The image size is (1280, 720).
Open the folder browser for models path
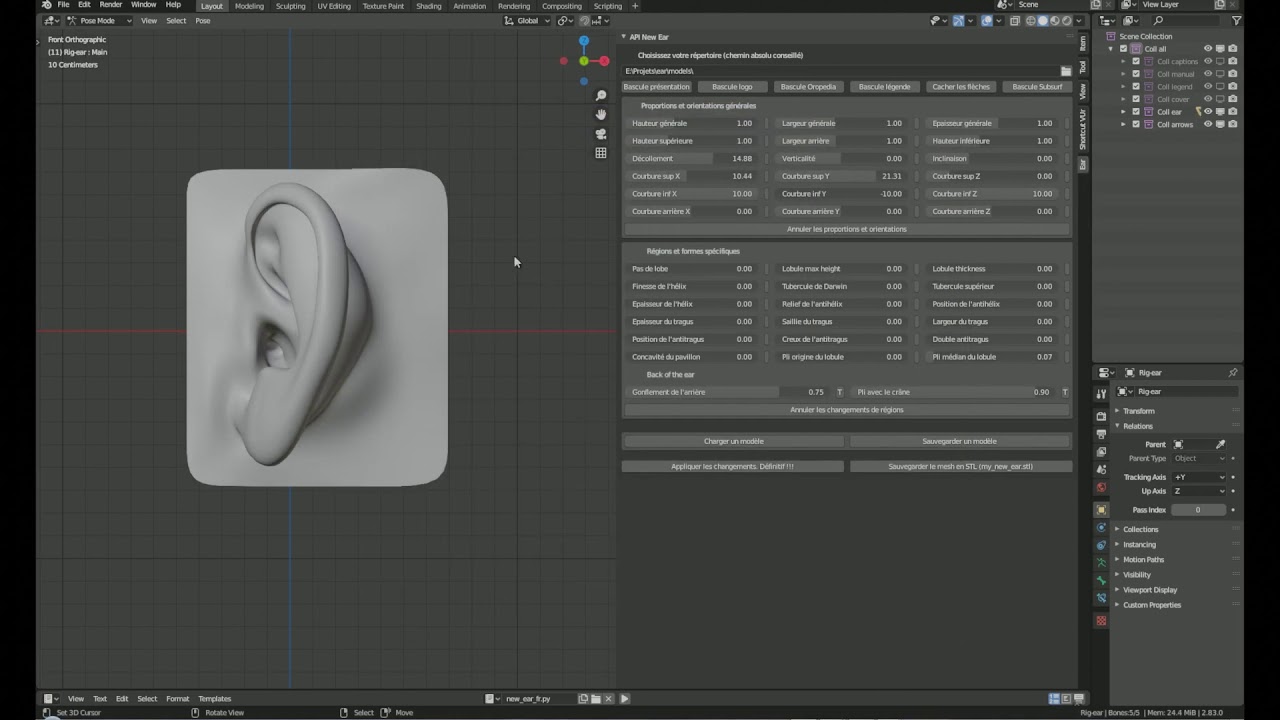pyautogui.click(x=1066, y=71)
